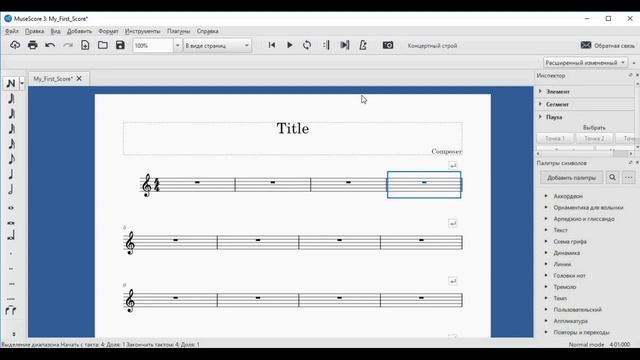Click the redo icon
This screenshot has width=640, height=360.
68,45
